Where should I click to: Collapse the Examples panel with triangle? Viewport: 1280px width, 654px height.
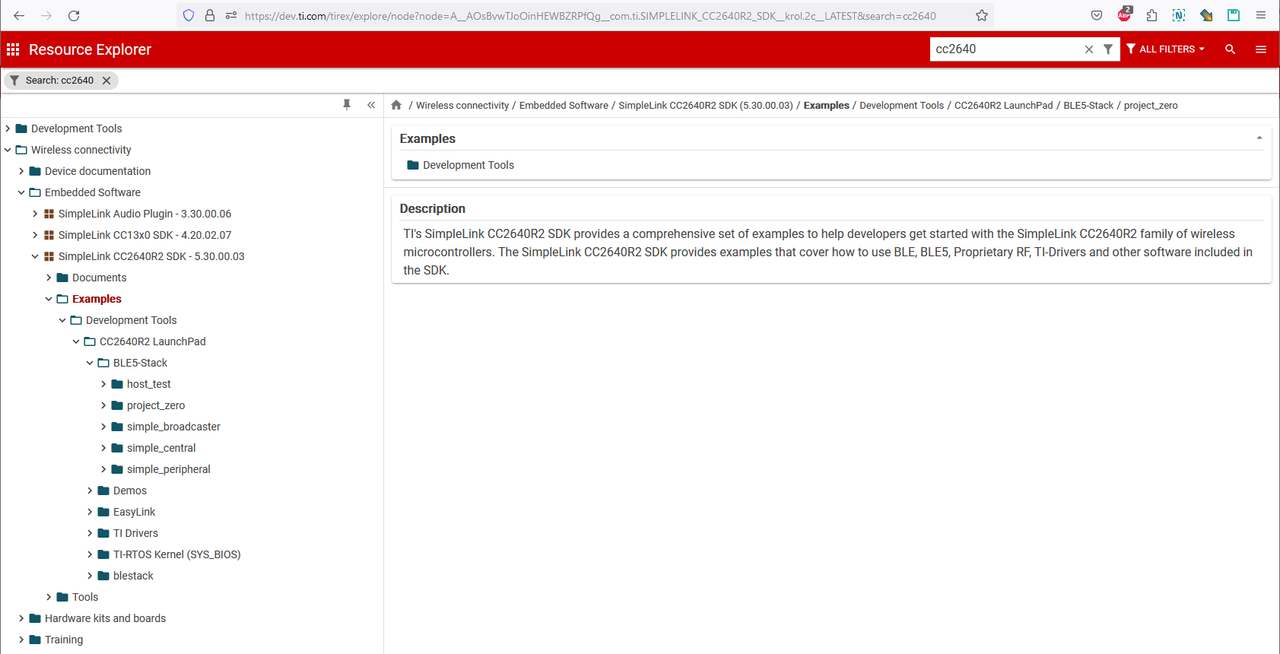click(1259, 138)
